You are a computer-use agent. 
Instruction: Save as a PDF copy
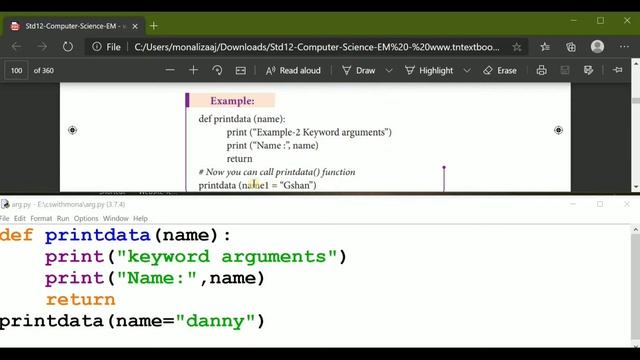pos(588,70)
